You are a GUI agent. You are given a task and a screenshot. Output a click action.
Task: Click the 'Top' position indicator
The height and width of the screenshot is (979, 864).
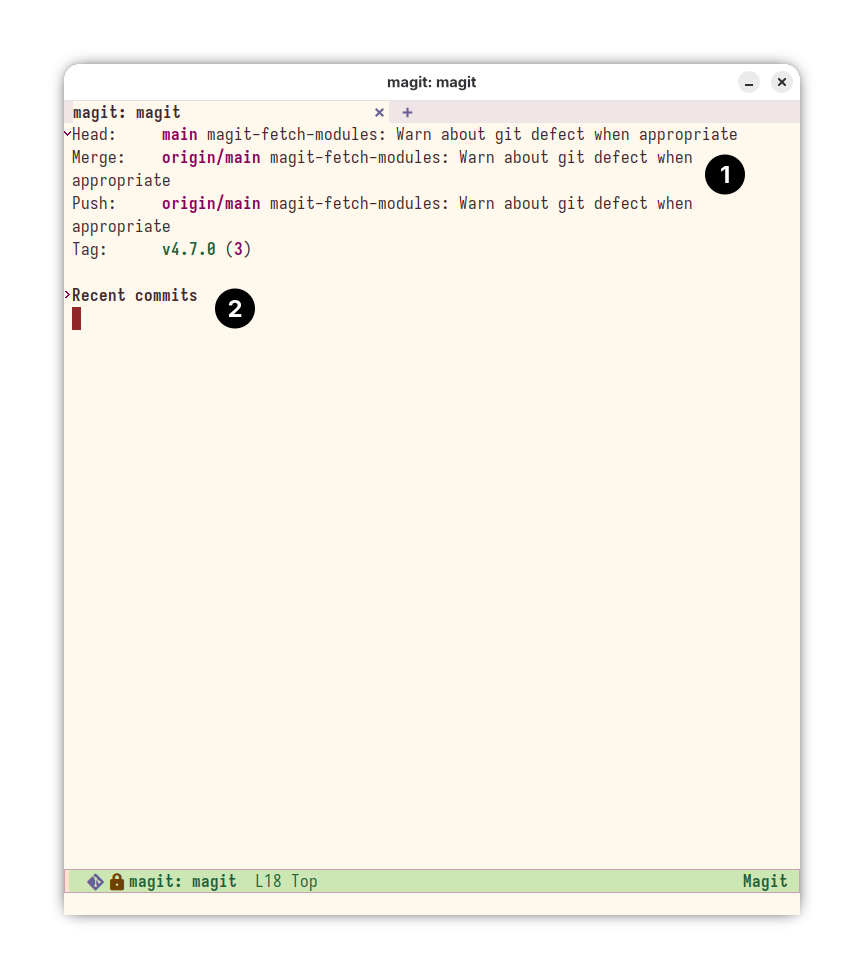[x=305, y=882]
